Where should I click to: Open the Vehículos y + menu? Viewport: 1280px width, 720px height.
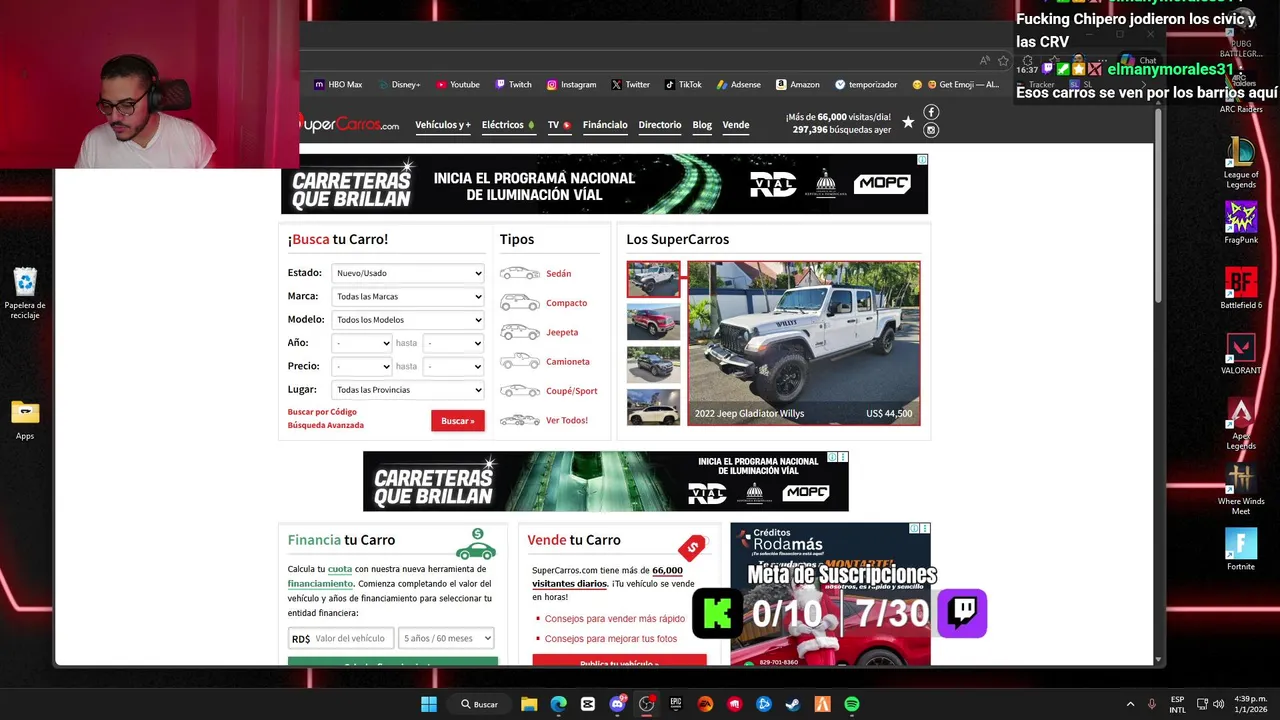click(443, 125)
